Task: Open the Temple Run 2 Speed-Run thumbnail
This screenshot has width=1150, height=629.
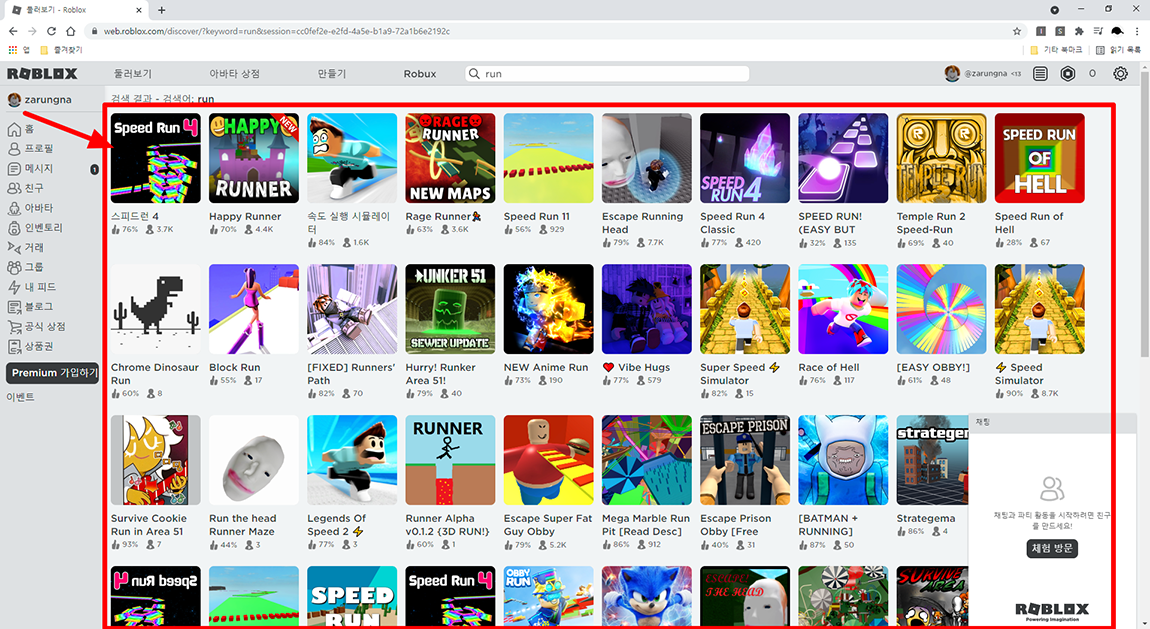Action: (x=942, y=158)
